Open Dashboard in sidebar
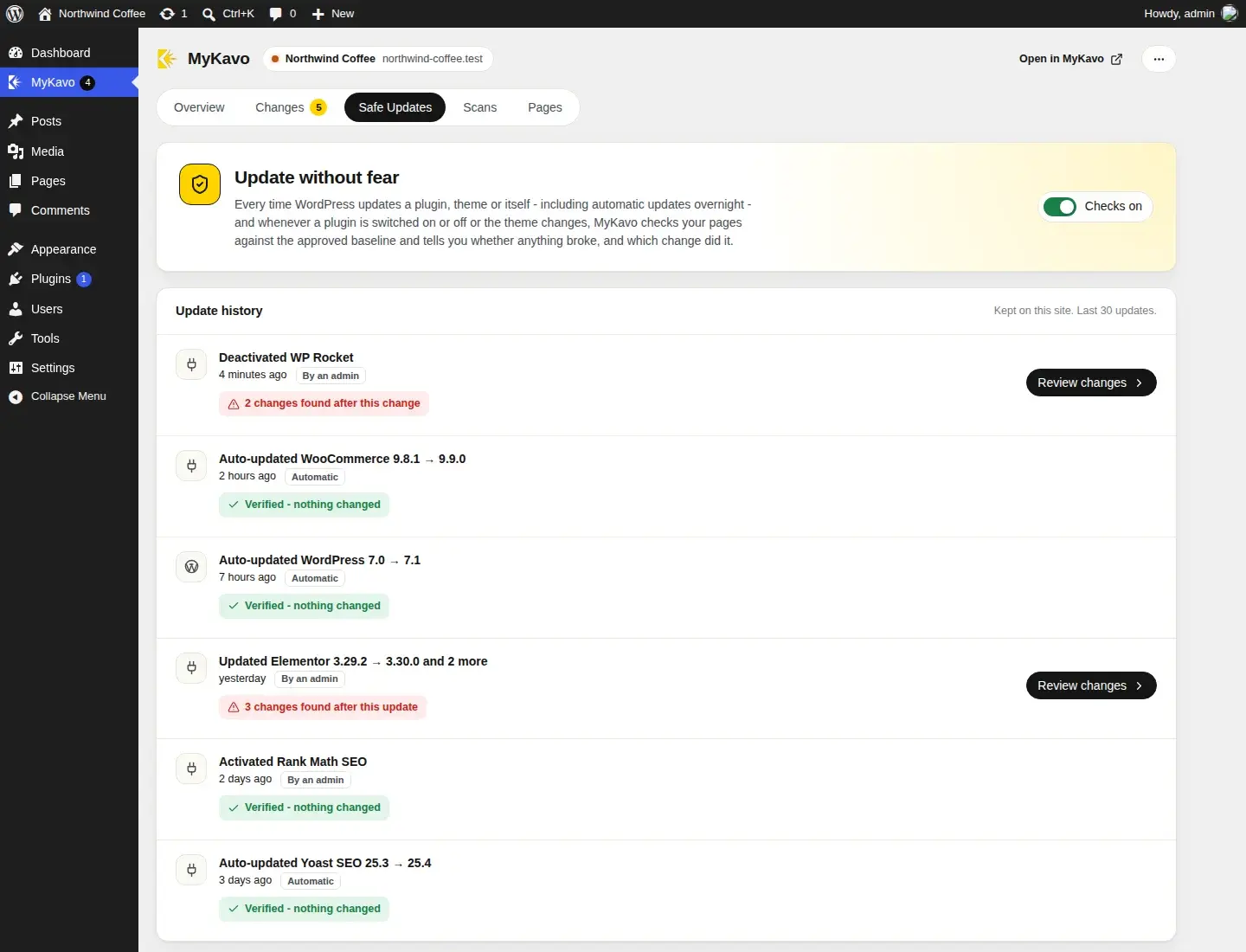 (69, 53)
